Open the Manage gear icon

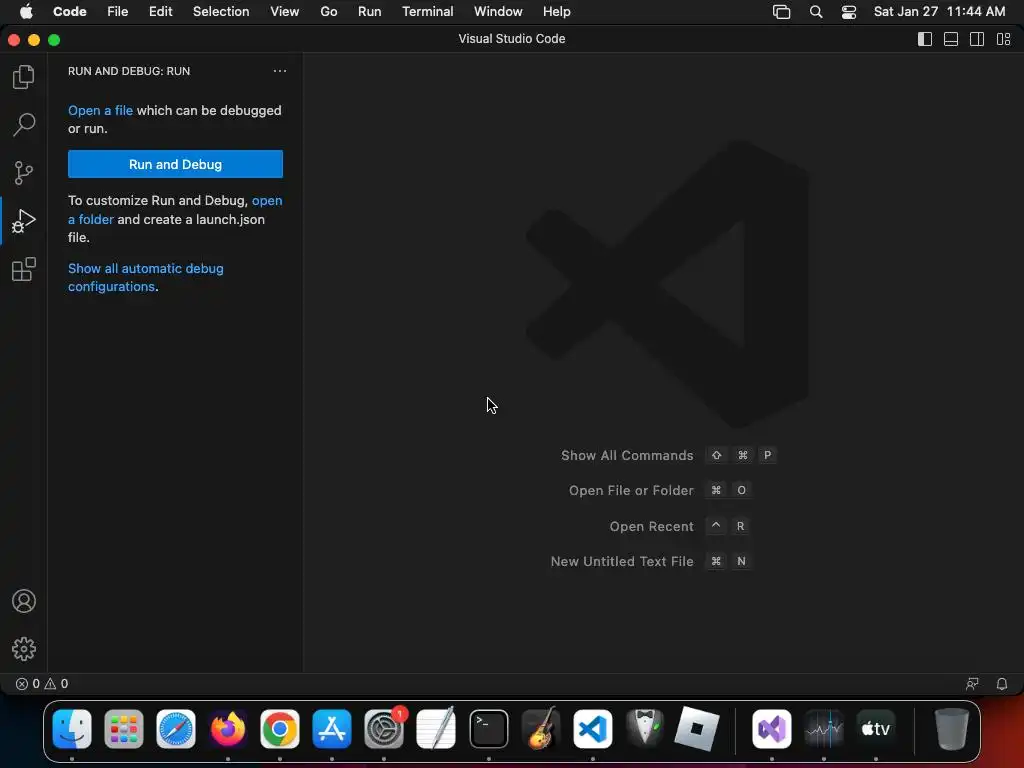[24, 649]
